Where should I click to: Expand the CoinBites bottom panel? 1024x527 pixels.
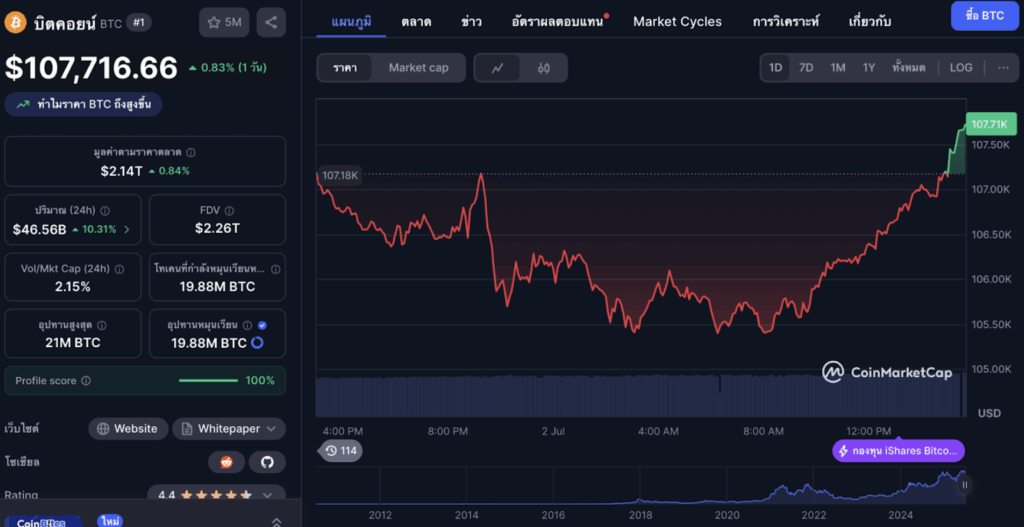(x=277, y=521)
